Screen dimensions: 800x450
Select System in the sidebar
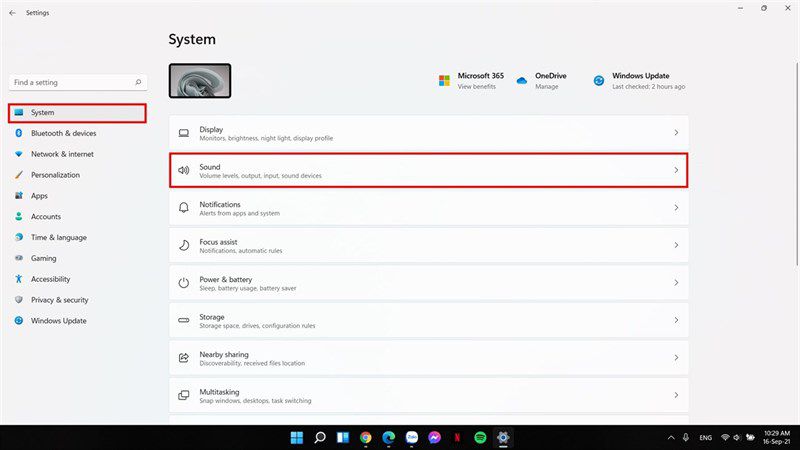click(77, 113)
